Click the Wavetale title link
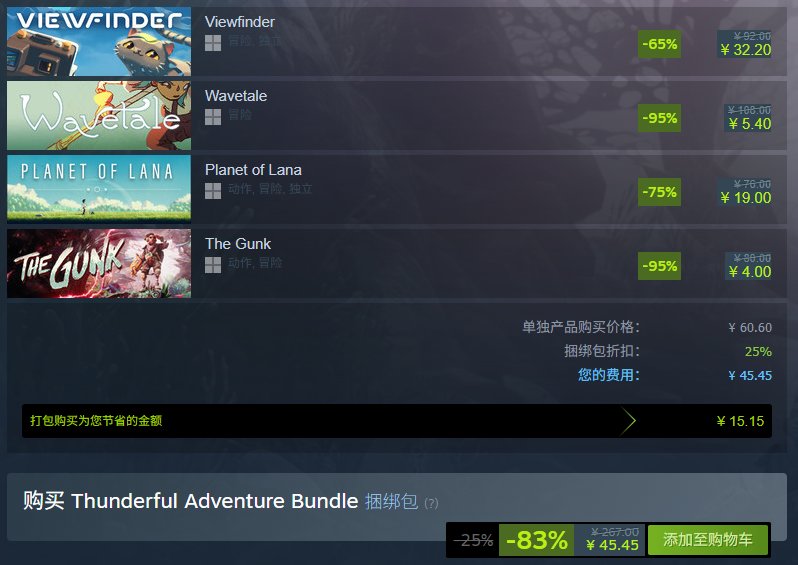798x565 pixels. pos(236,96)
